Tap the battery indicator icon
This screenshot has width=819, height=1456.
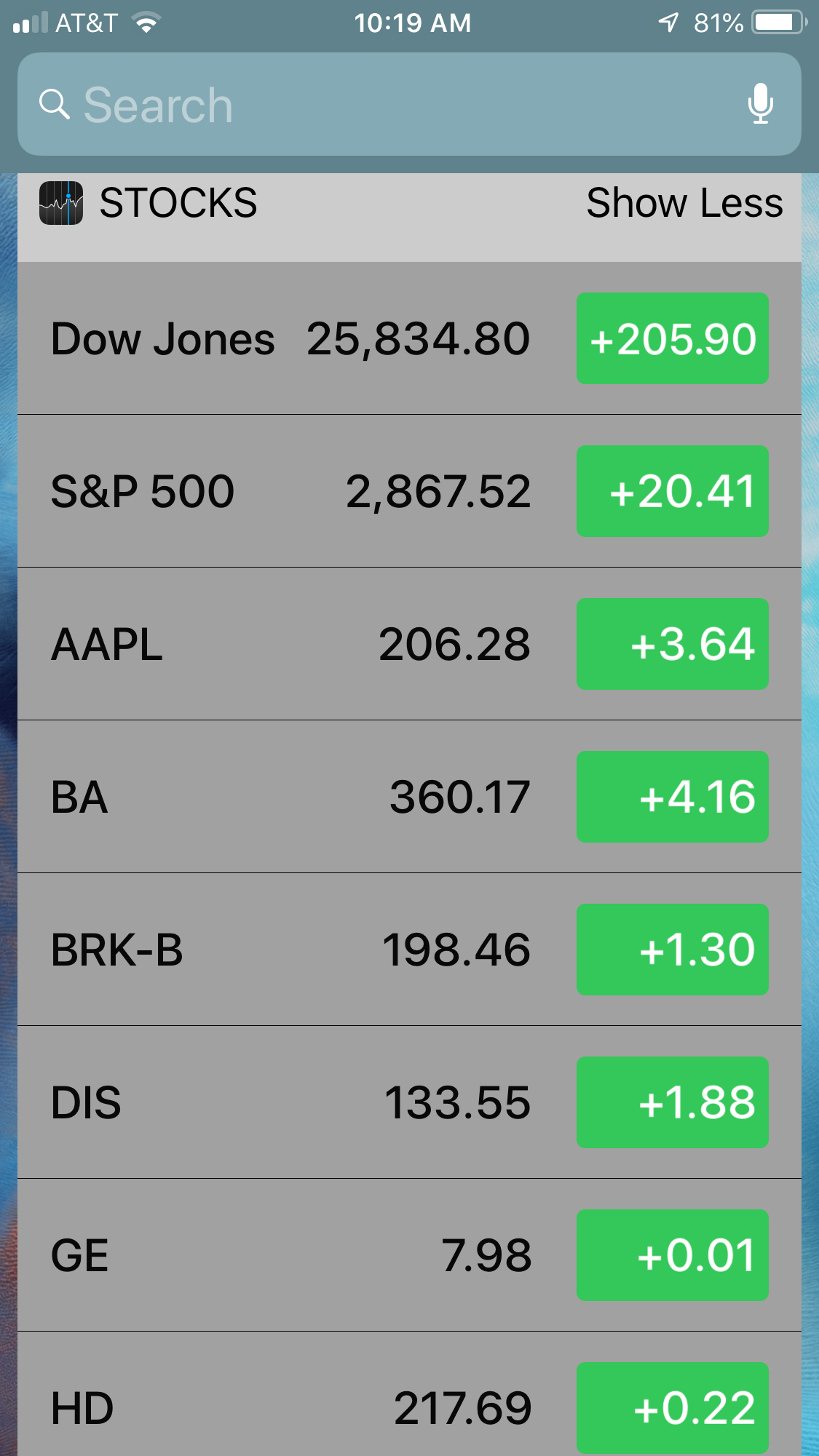pos(780,23)
